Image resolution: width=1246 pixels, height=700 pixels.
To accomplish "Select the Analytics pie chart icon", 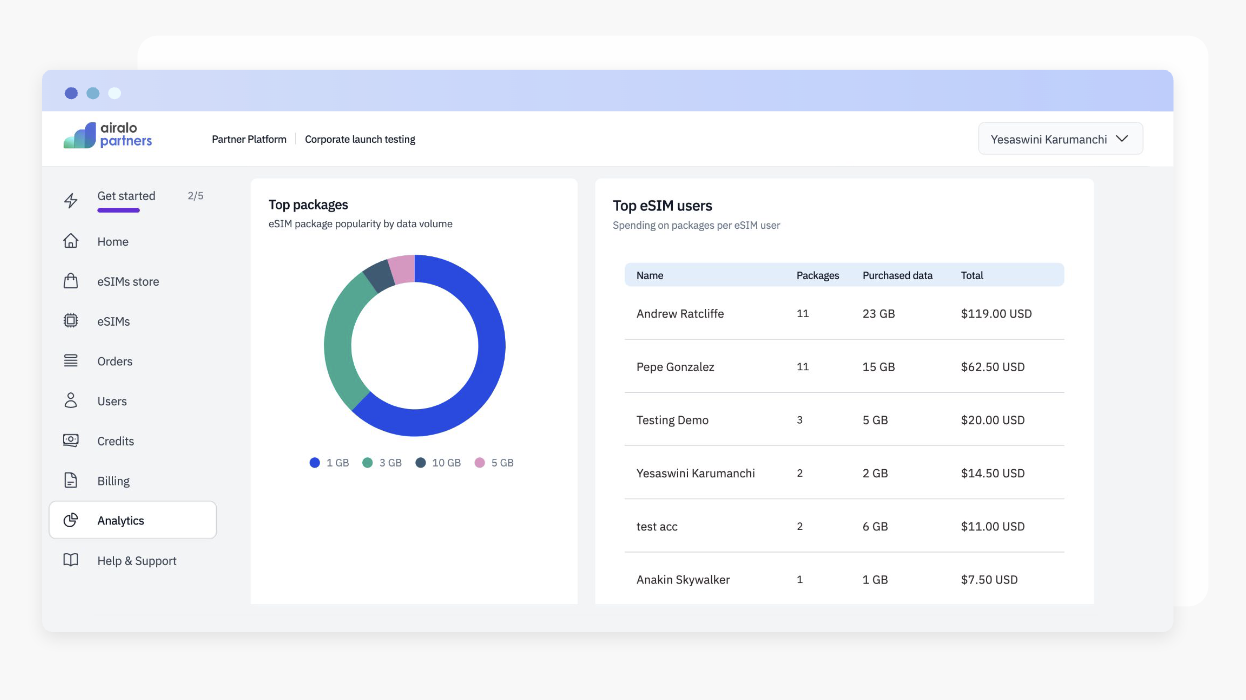I will [70, 520].
